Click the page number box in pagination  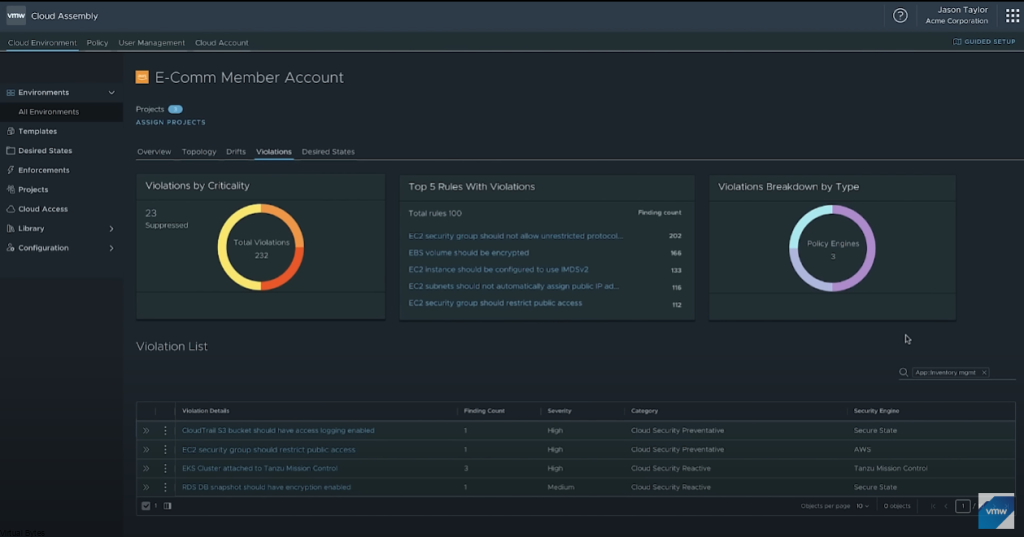(963, 506)
